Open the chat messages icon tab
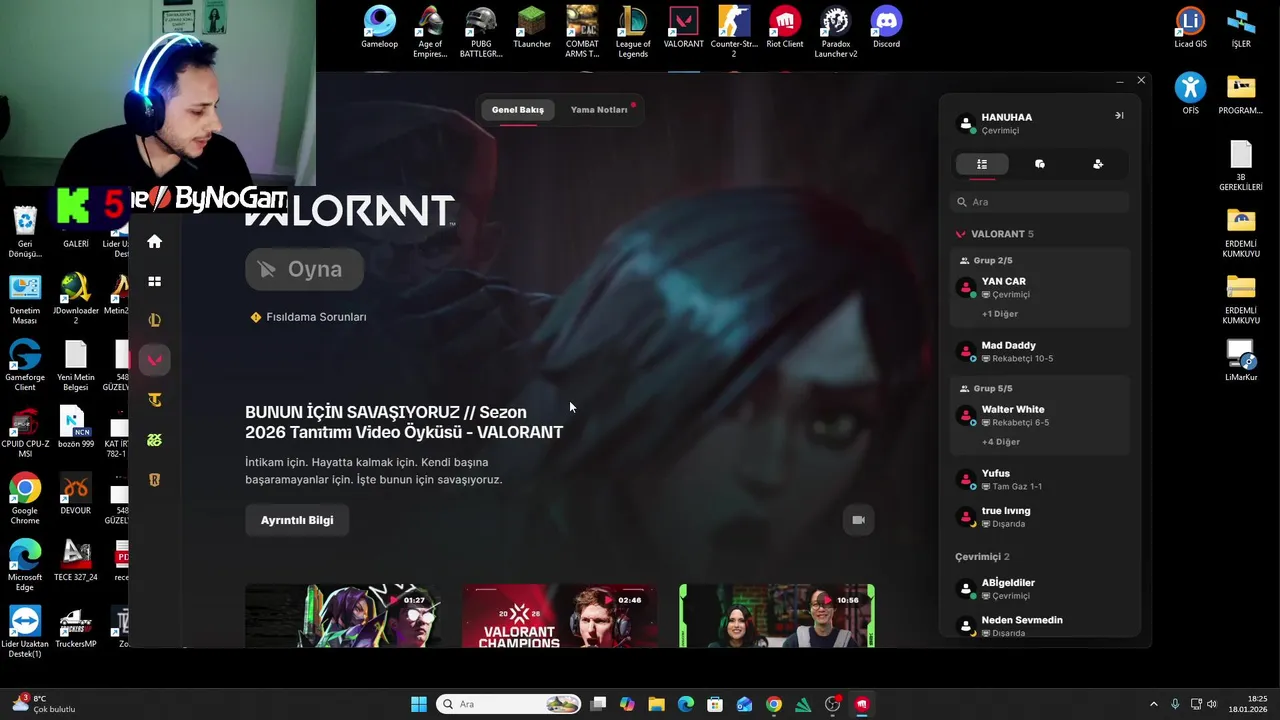This screenshot has height=720, width=1280. pos(1040,164)
